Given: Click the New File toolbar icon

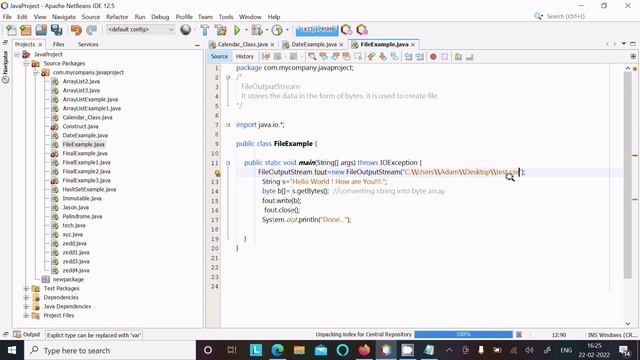Looking at the screenshot, I should click(11, 30).
